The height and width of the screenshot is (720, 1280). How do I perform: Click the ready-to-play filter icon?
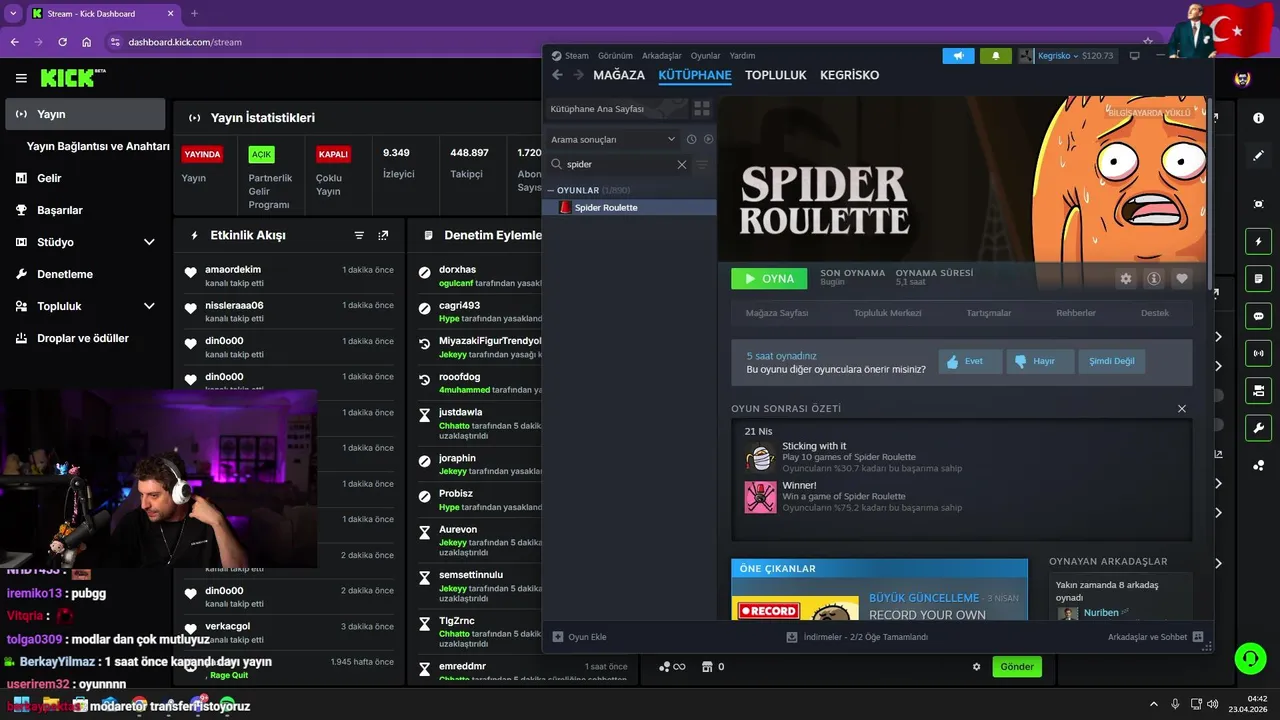(x=708, y=139)
